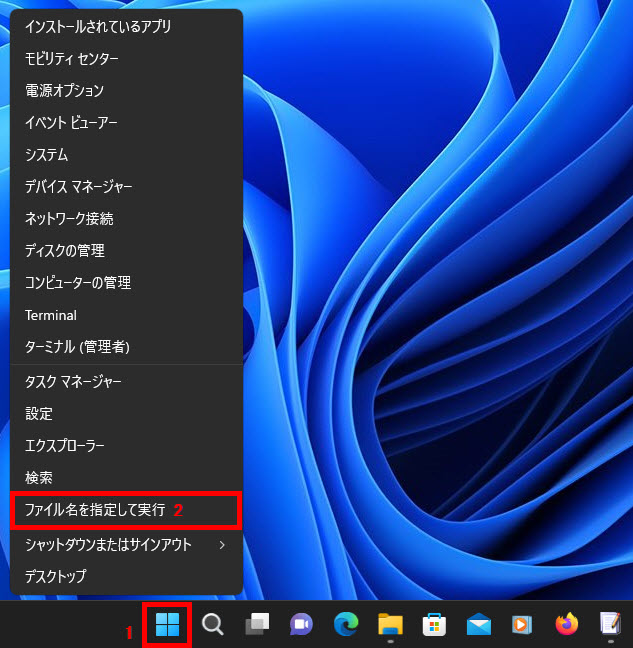Image resolution: width=633 pixels, height=648 pixels.
Task: Open taskbar Search magnifier icon
Action: [212, 625]
